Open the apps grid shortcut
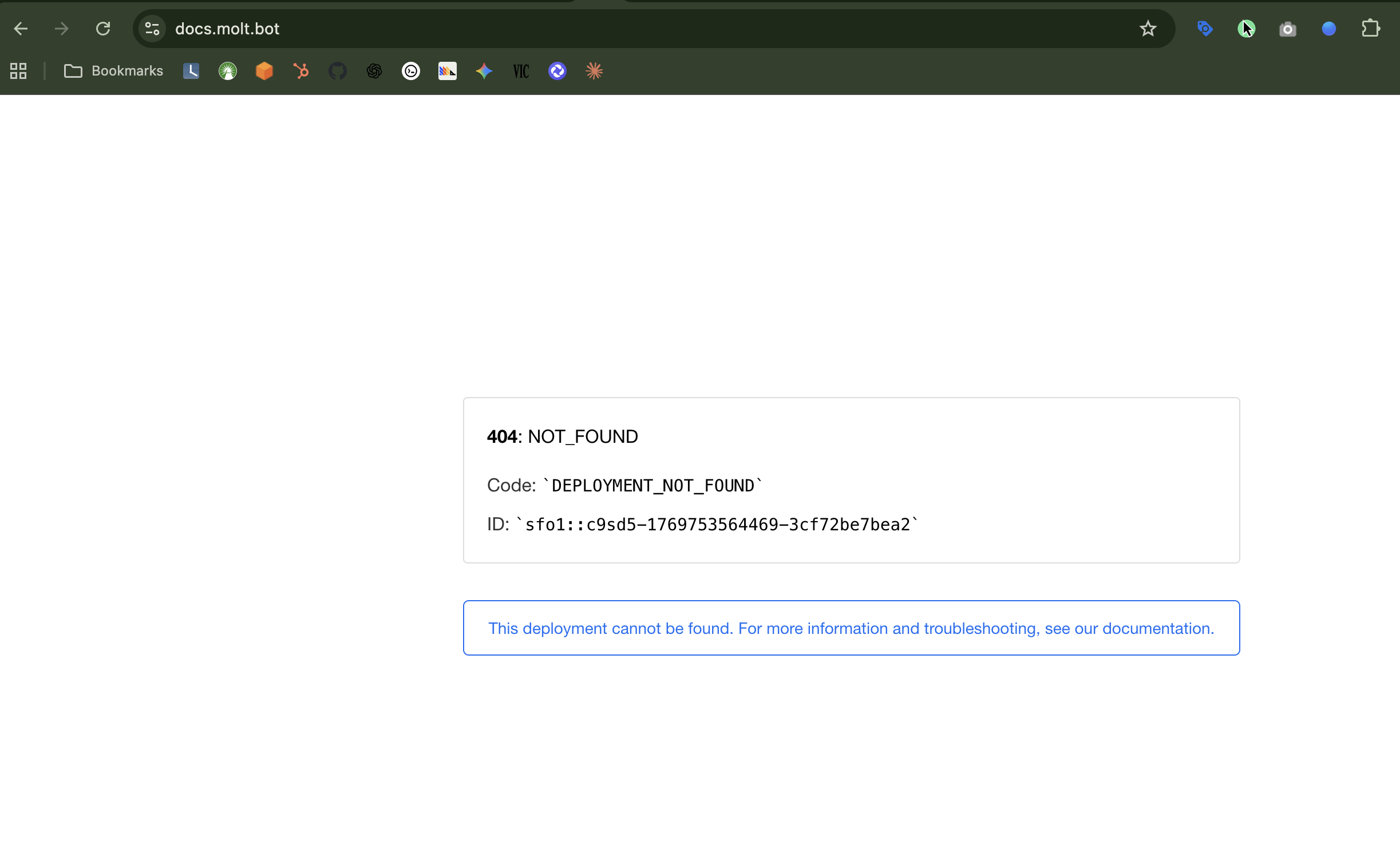This screenshot has width=1400, height=865. coord(18,71)
